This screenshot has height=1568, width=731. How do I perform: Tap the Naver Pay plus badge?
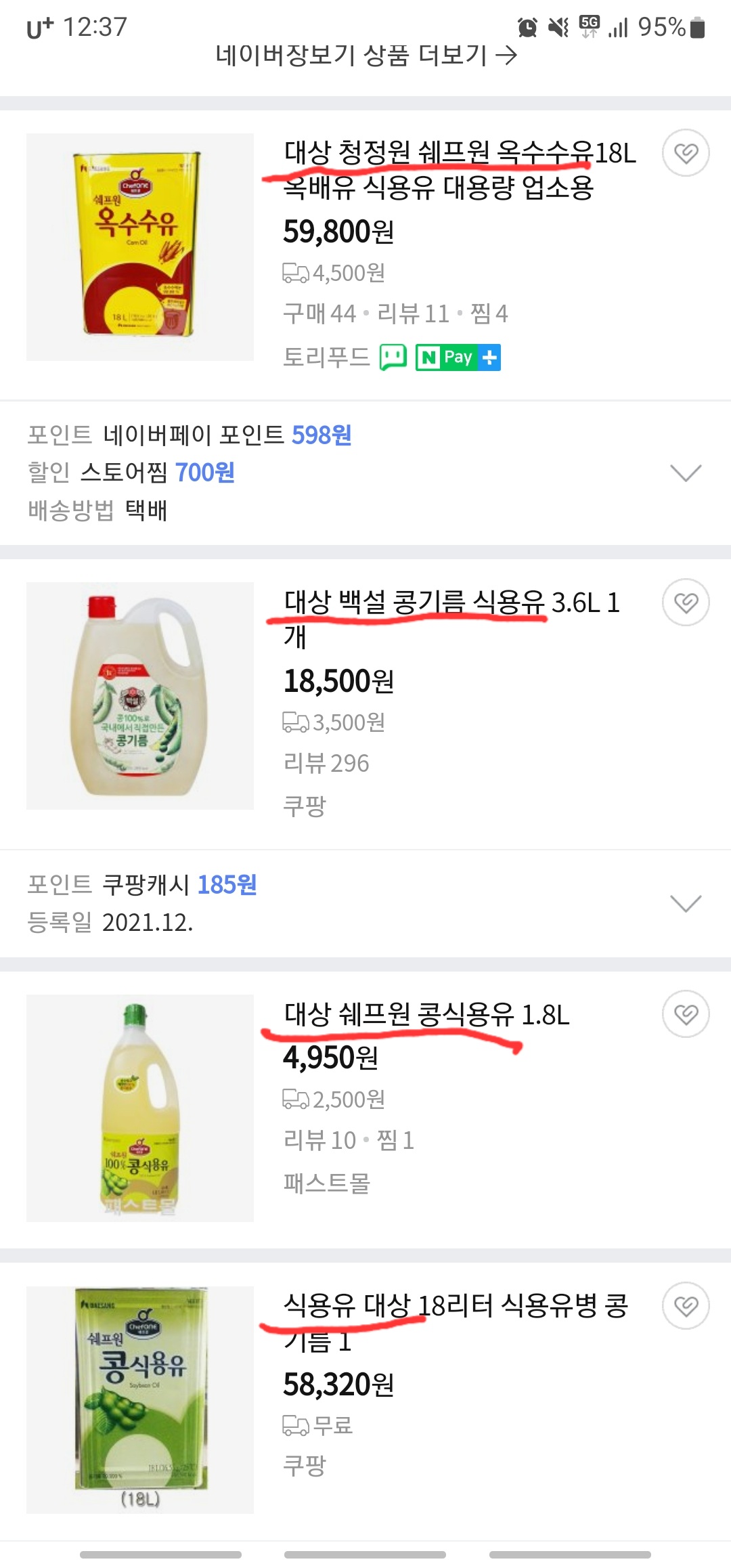click(x=458, y=357)
